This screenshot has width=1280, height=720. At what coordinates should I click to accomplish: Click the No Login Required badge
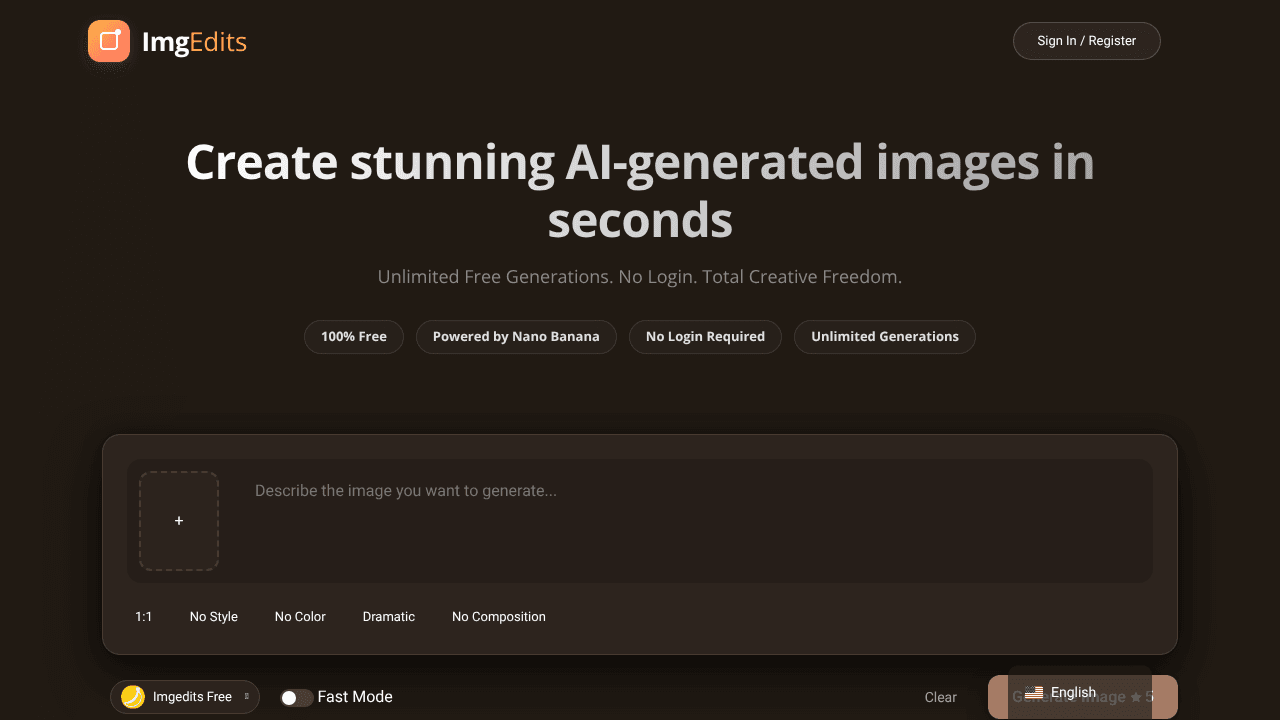705,337
